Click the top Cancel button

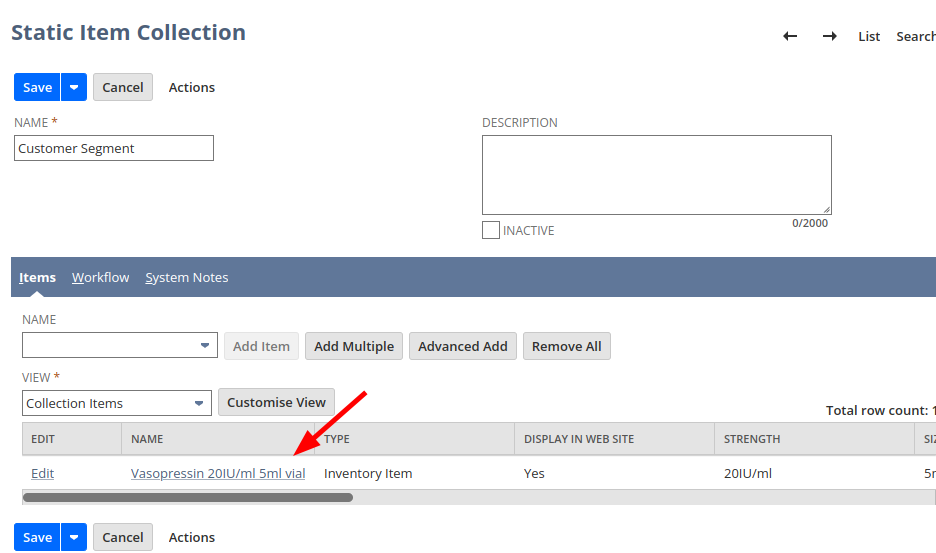123,87
